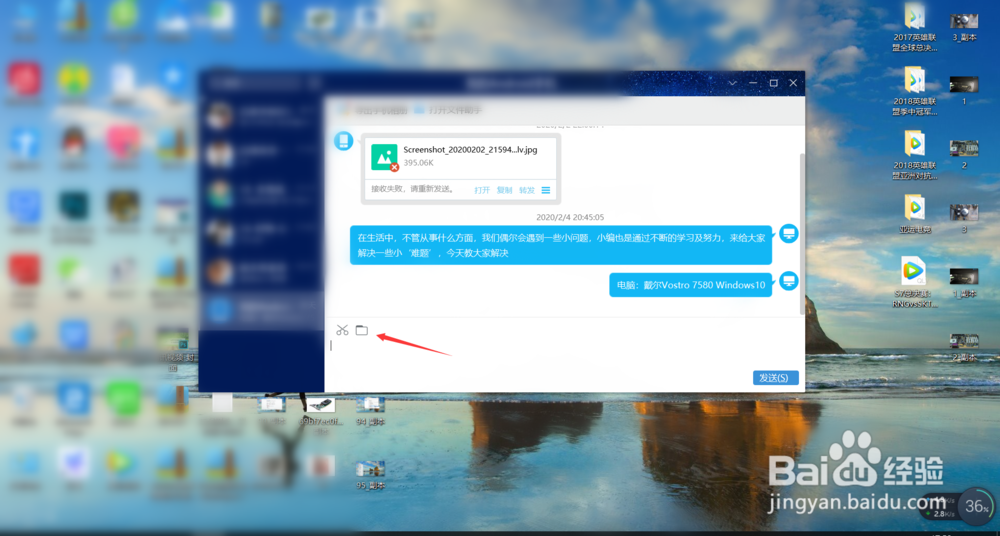The image size is (1000, 536).
Task: Click the 发送(S) send button
Action: [x=775, y=378]
